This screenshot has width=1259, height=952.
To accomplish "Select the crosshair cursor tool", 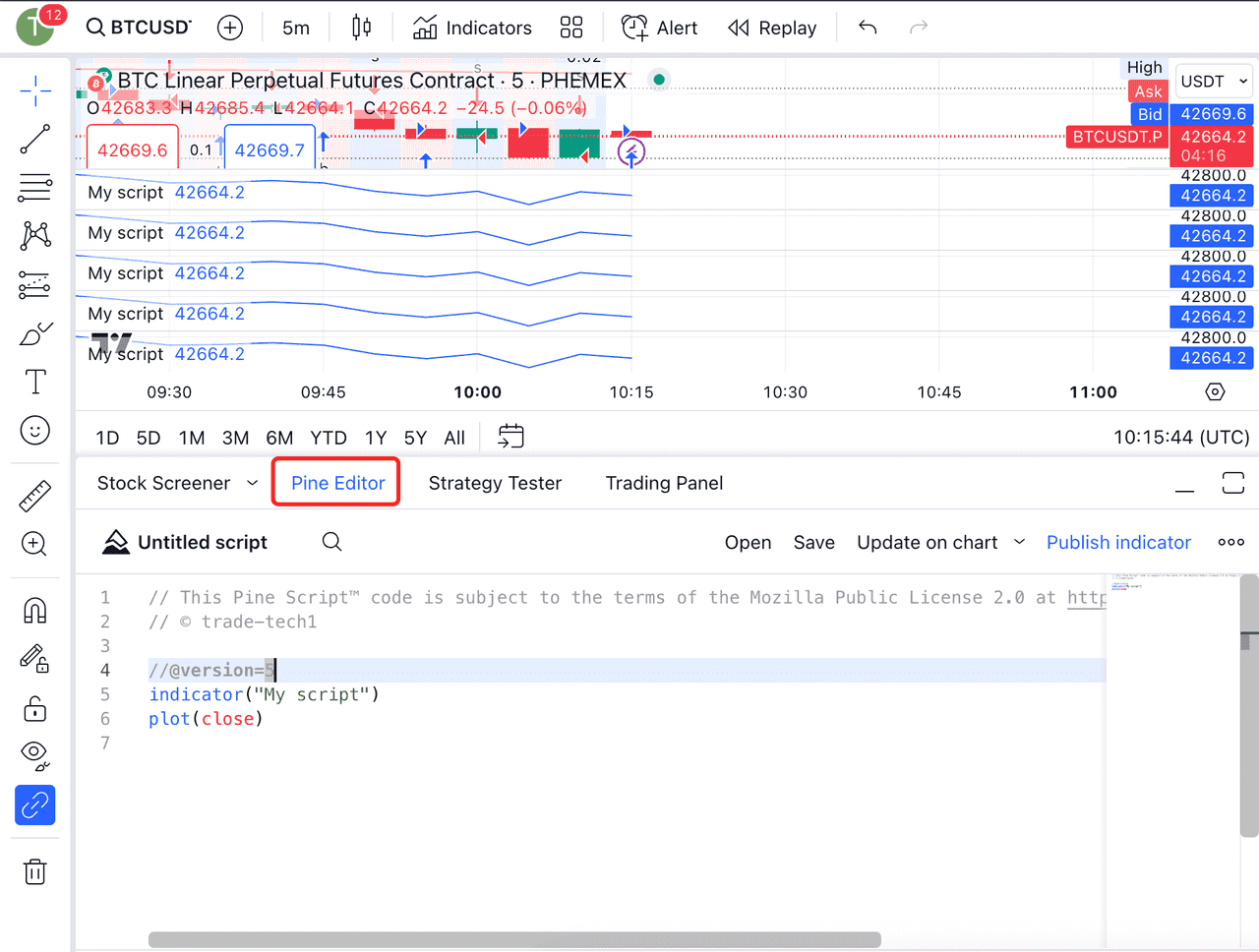I will click(x=35, y=90).
